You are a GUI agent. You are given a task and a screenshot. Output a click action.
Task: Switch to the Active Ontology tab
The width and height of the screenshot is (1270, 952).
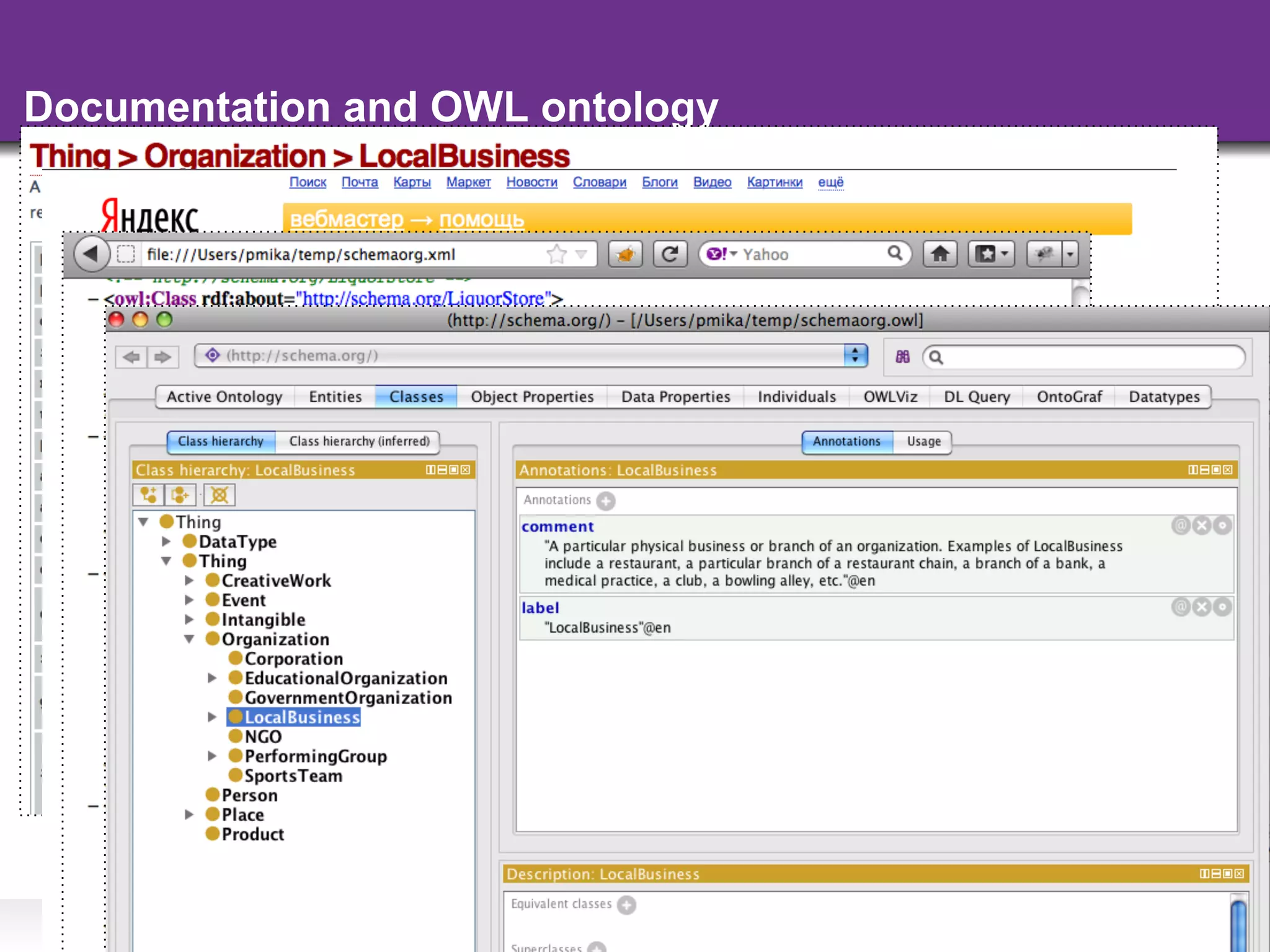[x=224, y=397]
